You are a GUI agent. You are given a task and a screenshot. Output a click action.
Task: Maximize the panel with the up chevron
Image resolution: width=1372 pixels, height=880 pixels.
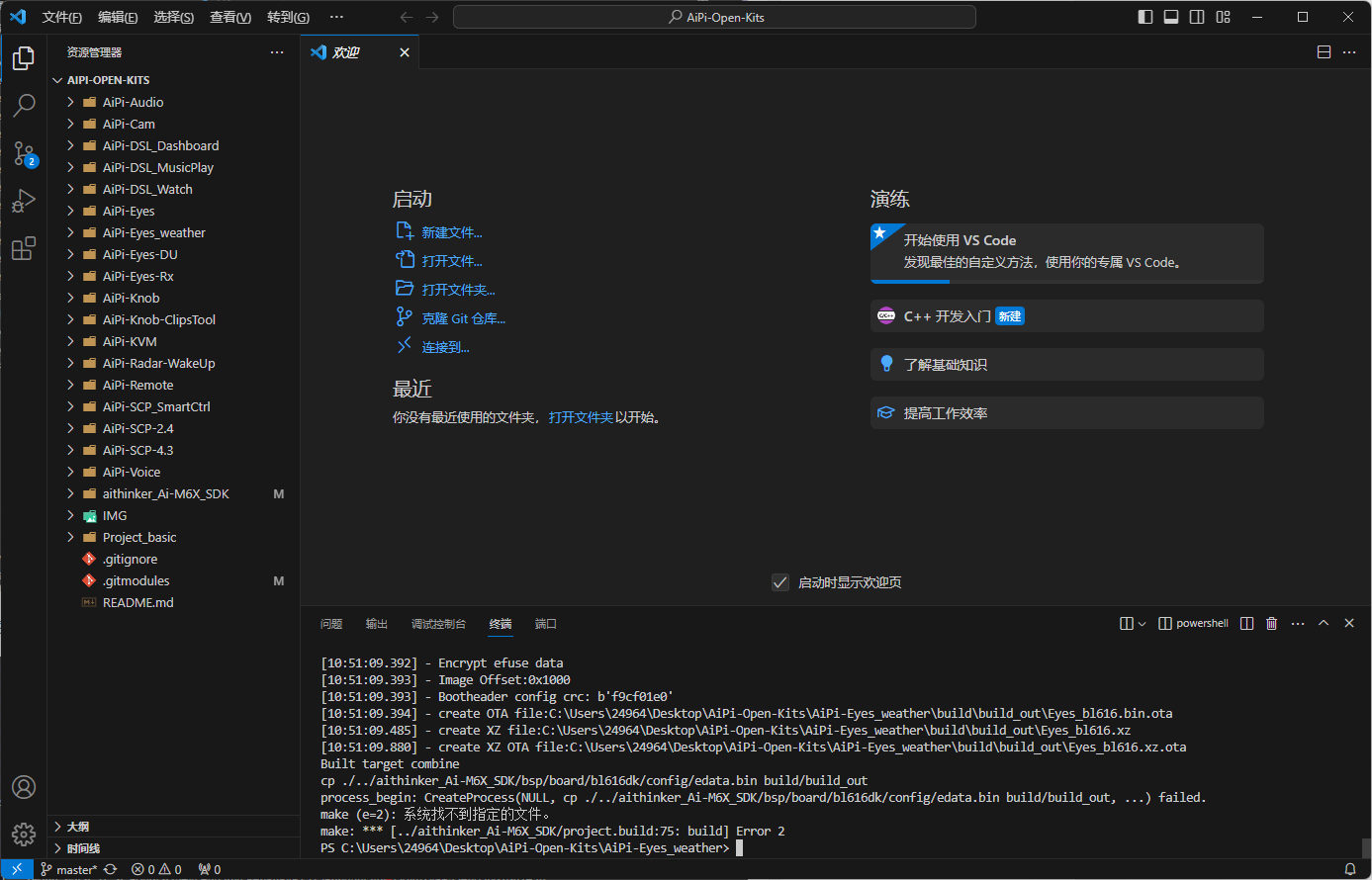tap(1324, 623)
